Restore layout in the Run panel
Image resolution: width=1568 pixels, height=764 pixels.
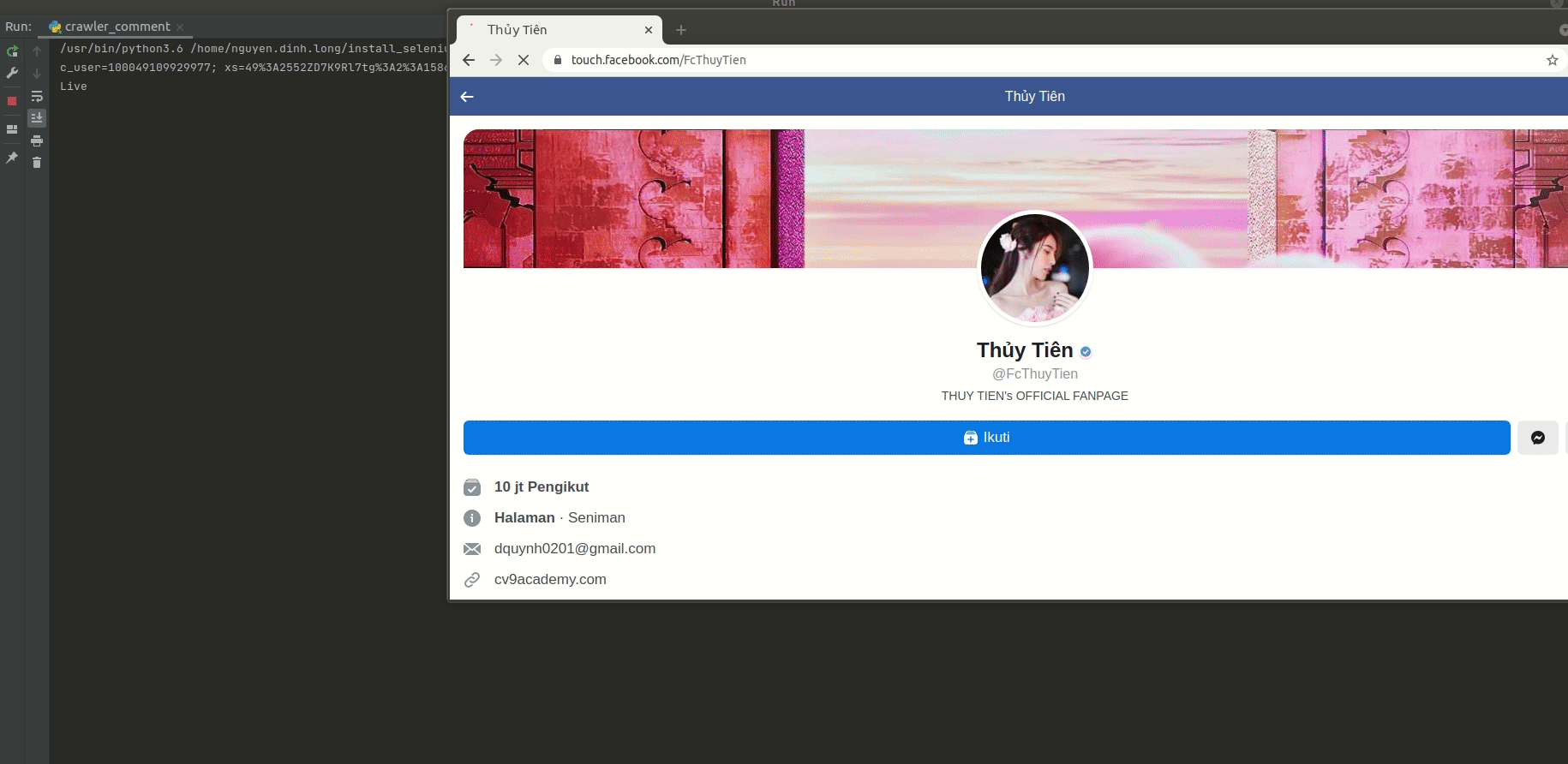[12, 129]
